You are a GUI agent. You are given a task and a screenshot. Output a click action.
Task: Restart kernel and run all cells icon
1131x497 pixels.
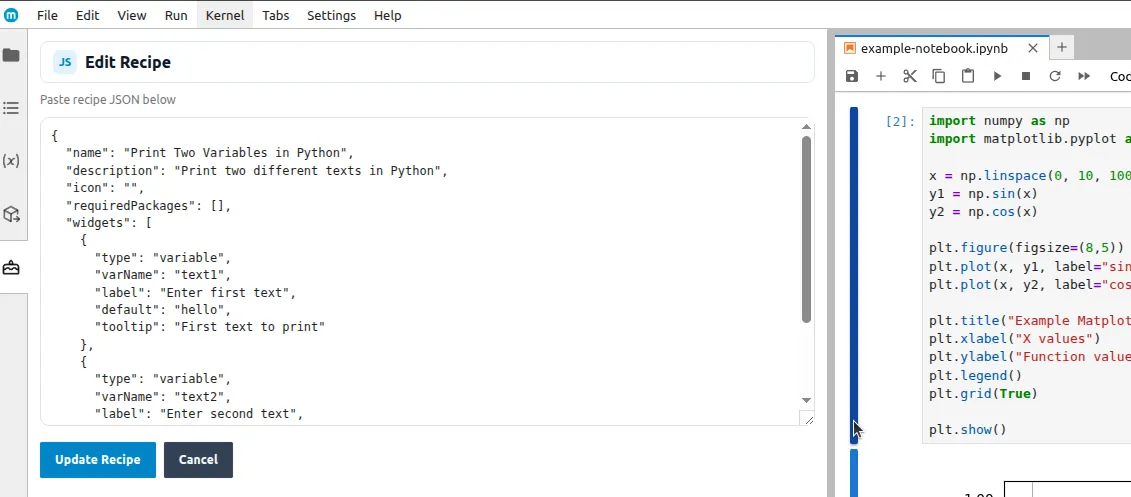[x=1083, y=76]
